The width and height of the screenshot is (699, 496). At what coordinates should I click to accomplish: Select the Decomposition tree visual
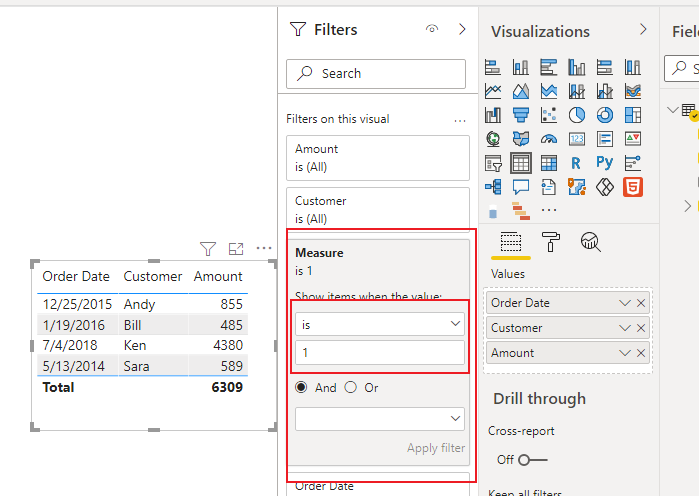tap(493, 187)
